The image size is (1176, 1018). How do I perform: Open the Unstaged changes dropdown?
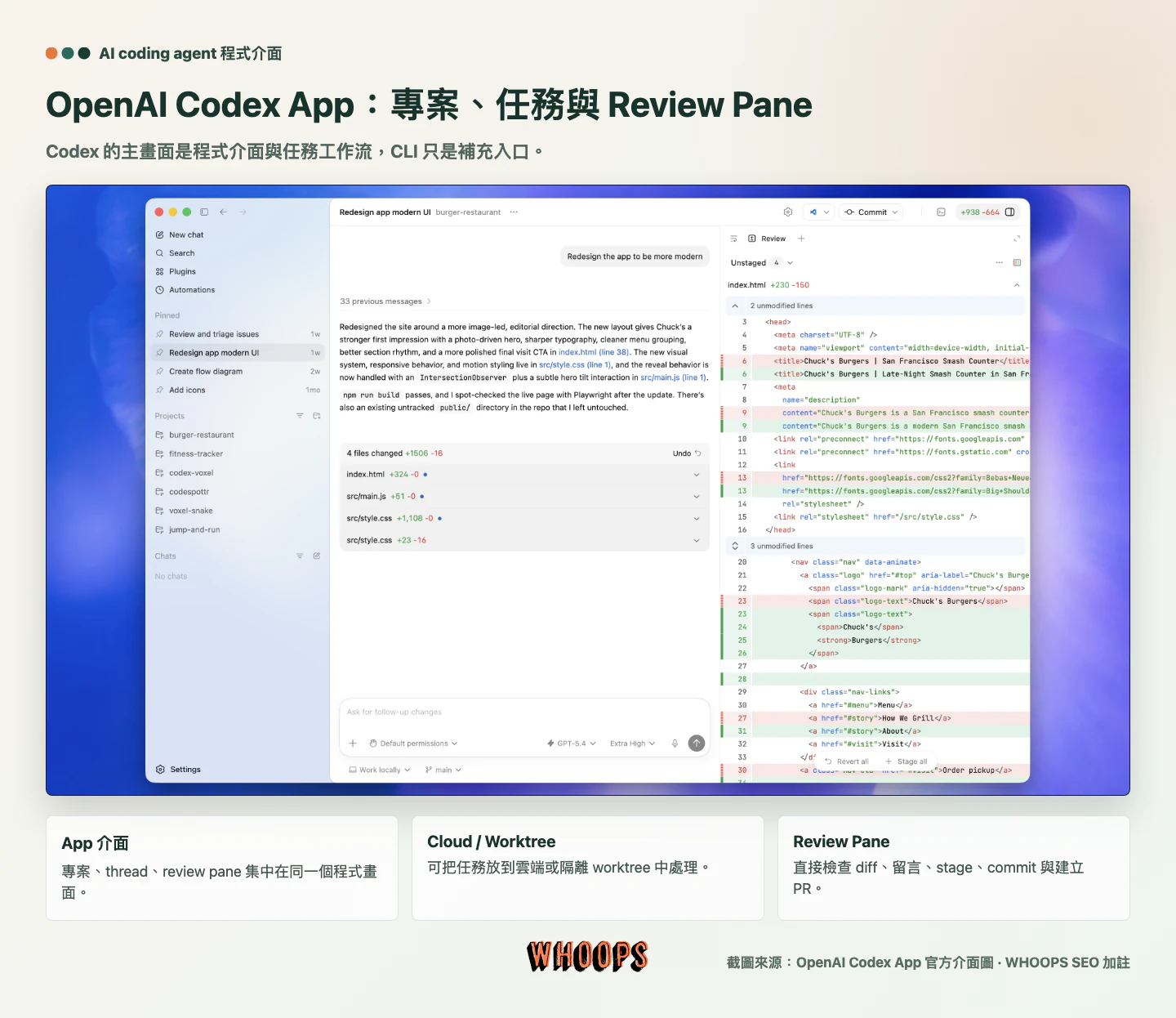(x=762, y=263)
